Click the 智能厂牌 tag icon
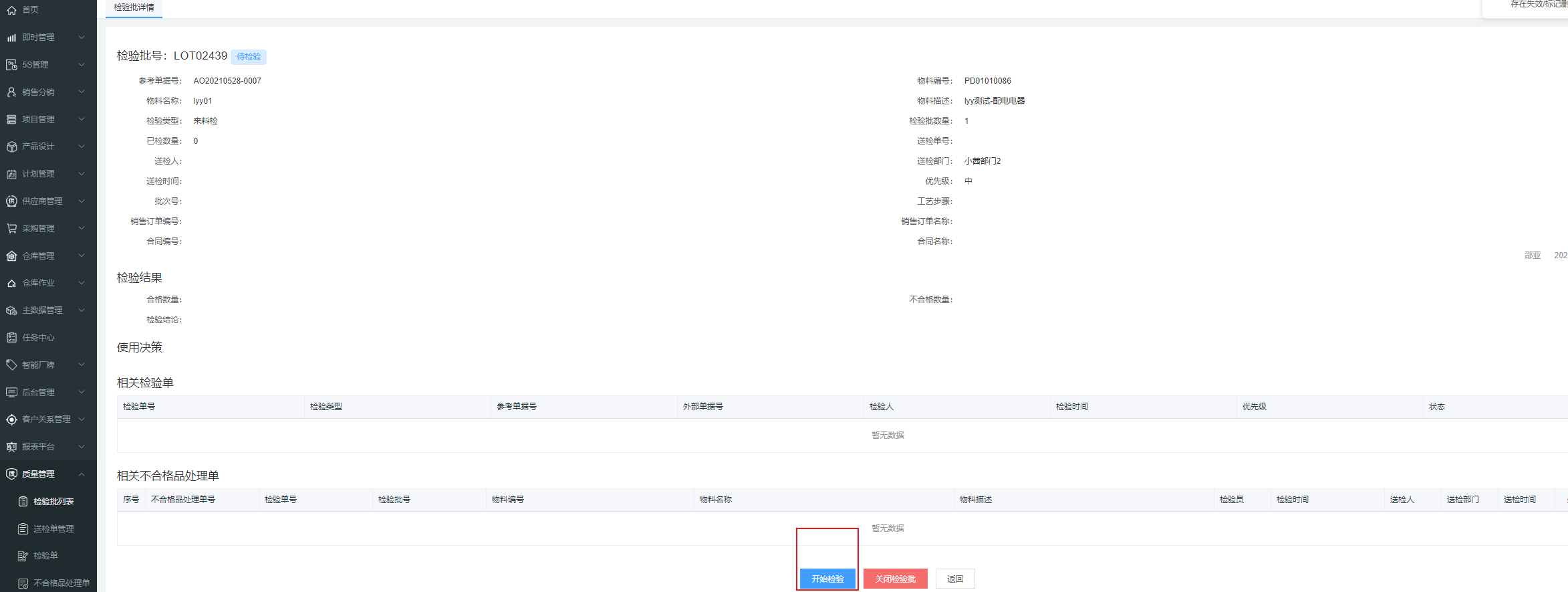 click(x=11, y=365)
